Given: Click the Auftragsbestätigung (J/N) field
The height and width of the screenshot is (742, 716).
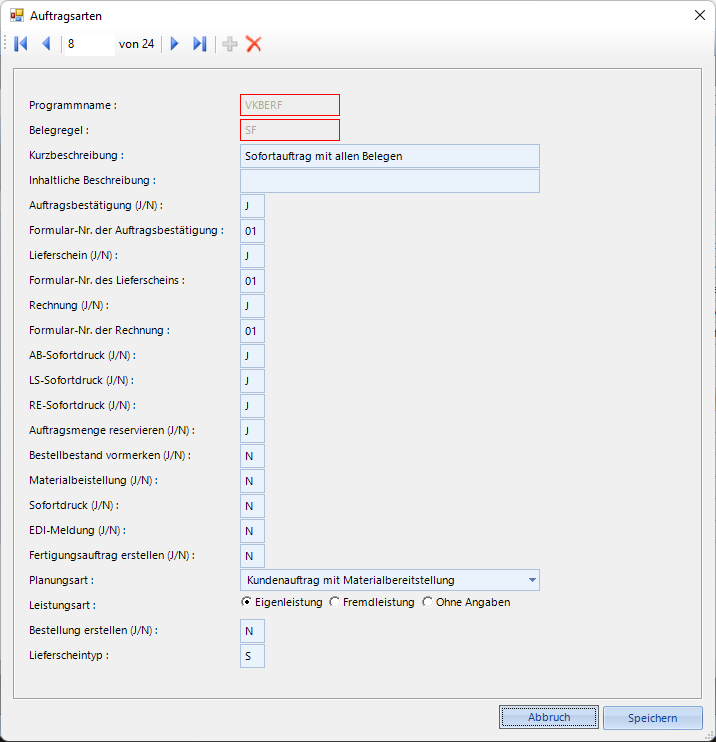Looking at the screenshot, I should (x=252, y=206).
